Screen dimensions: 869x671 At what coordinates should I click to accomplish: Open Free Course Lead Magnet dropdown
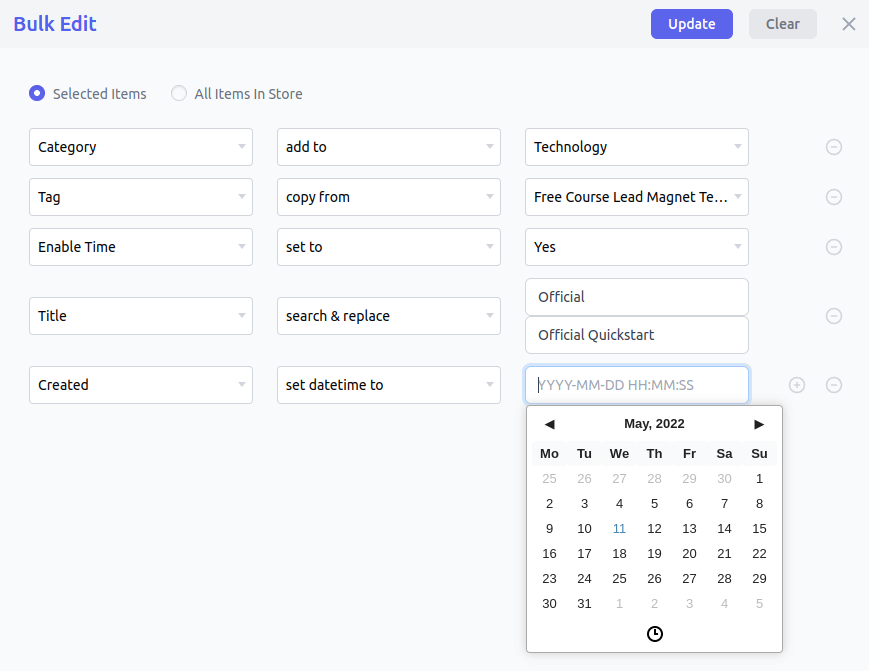[x=637, y=197]
